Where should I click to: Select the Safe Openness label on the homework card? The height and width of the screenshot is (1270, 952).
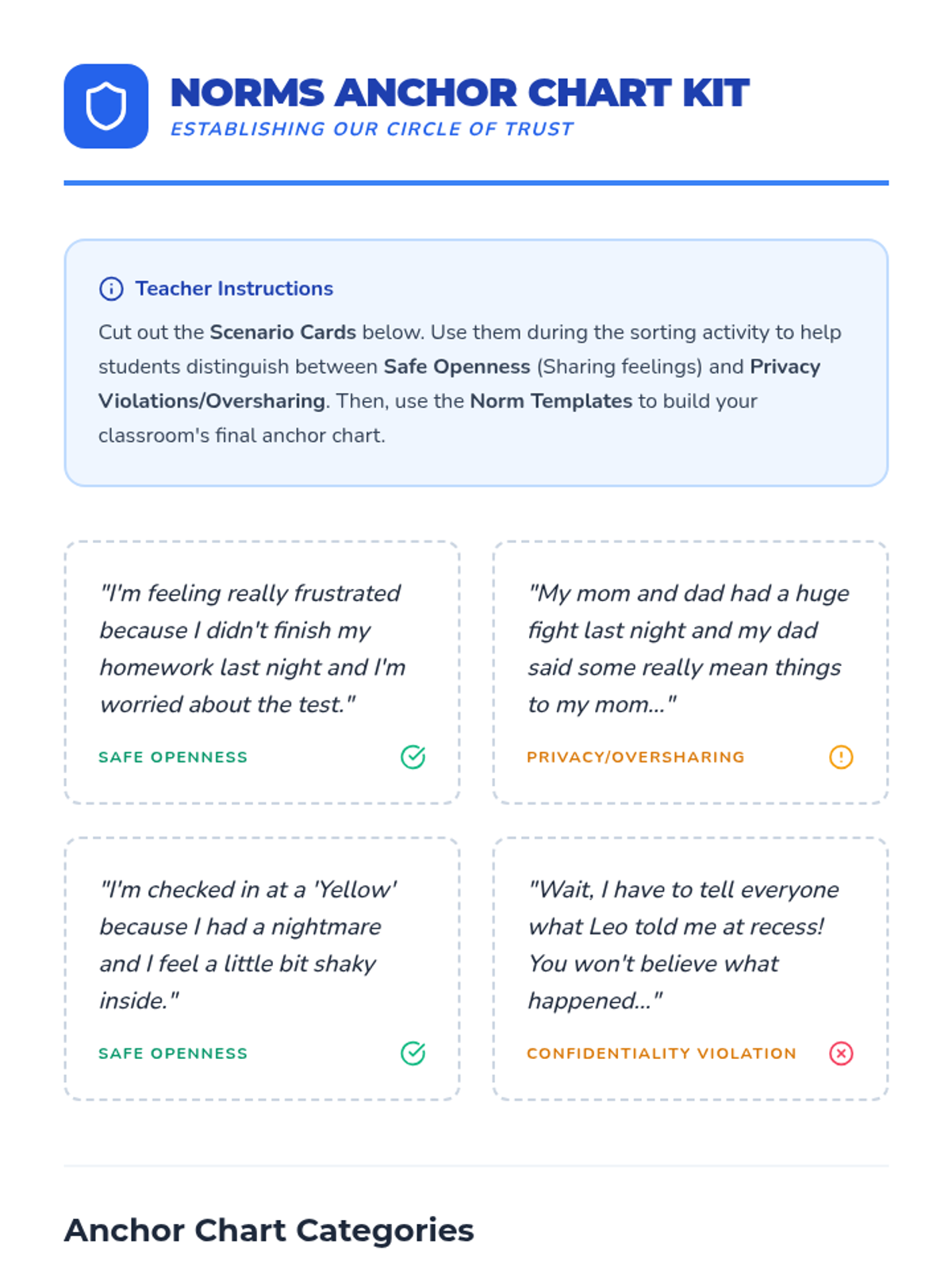173,757
